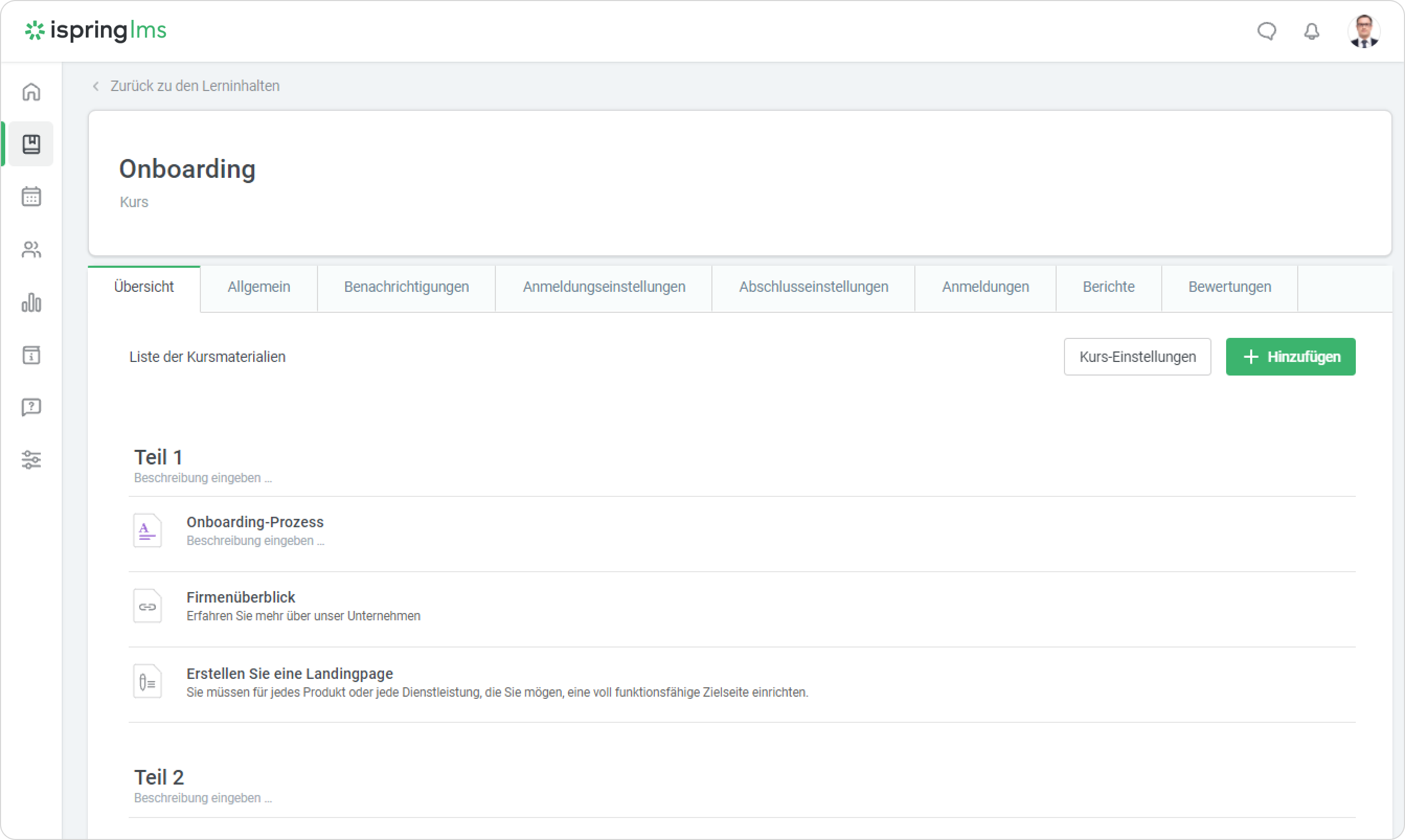The height and width of the screenshot is (840, 1405).
Task: Click the notification bell icon
Action: [1311, 31]
